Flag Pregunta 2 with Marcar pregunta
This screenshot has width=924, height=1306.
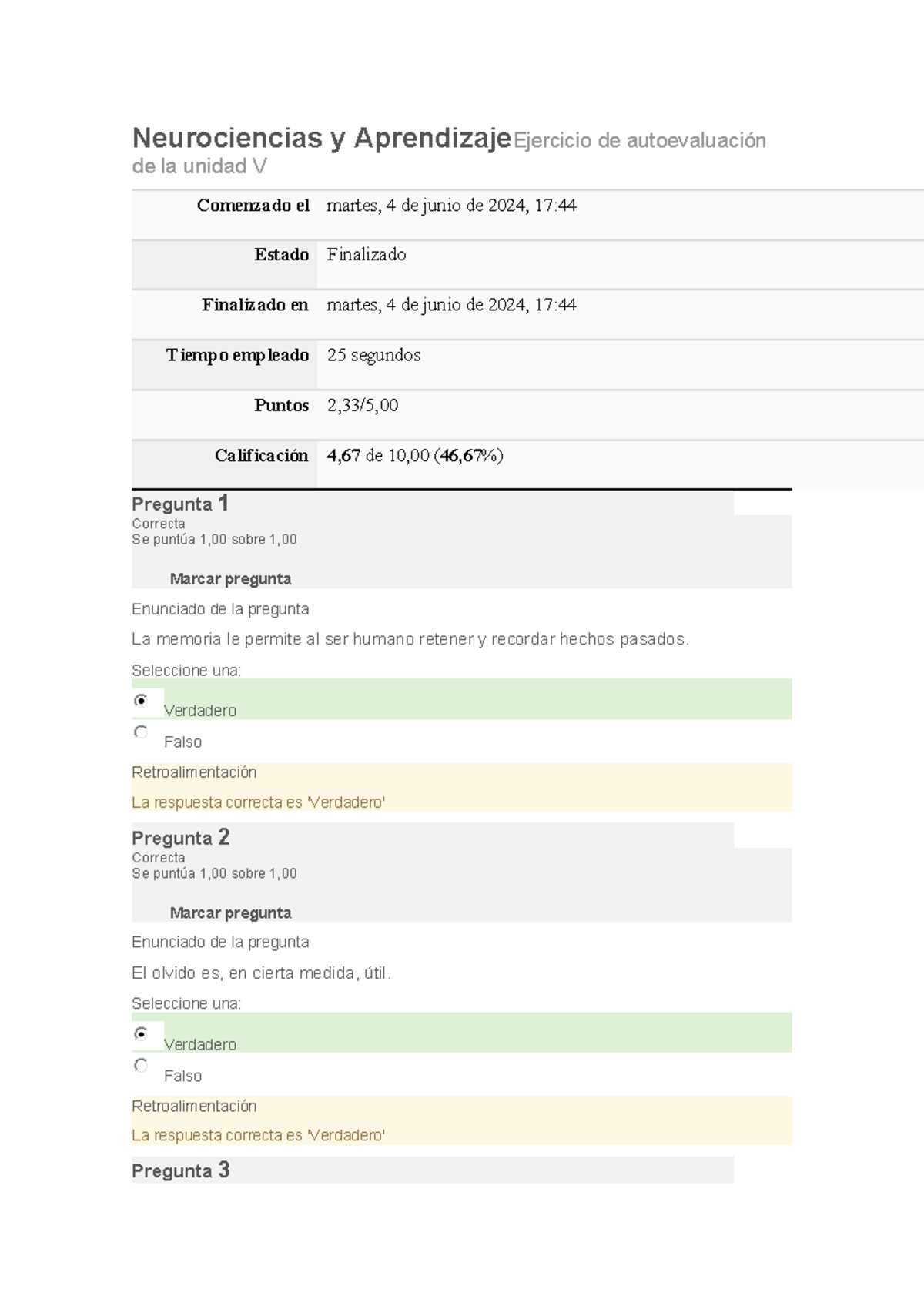[230, 913]
